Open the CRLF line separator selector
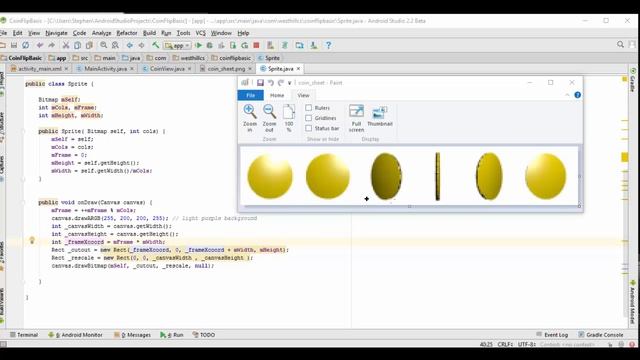Image resolution: width=640 pixels, height=360 pixels. tap(505, 344)
